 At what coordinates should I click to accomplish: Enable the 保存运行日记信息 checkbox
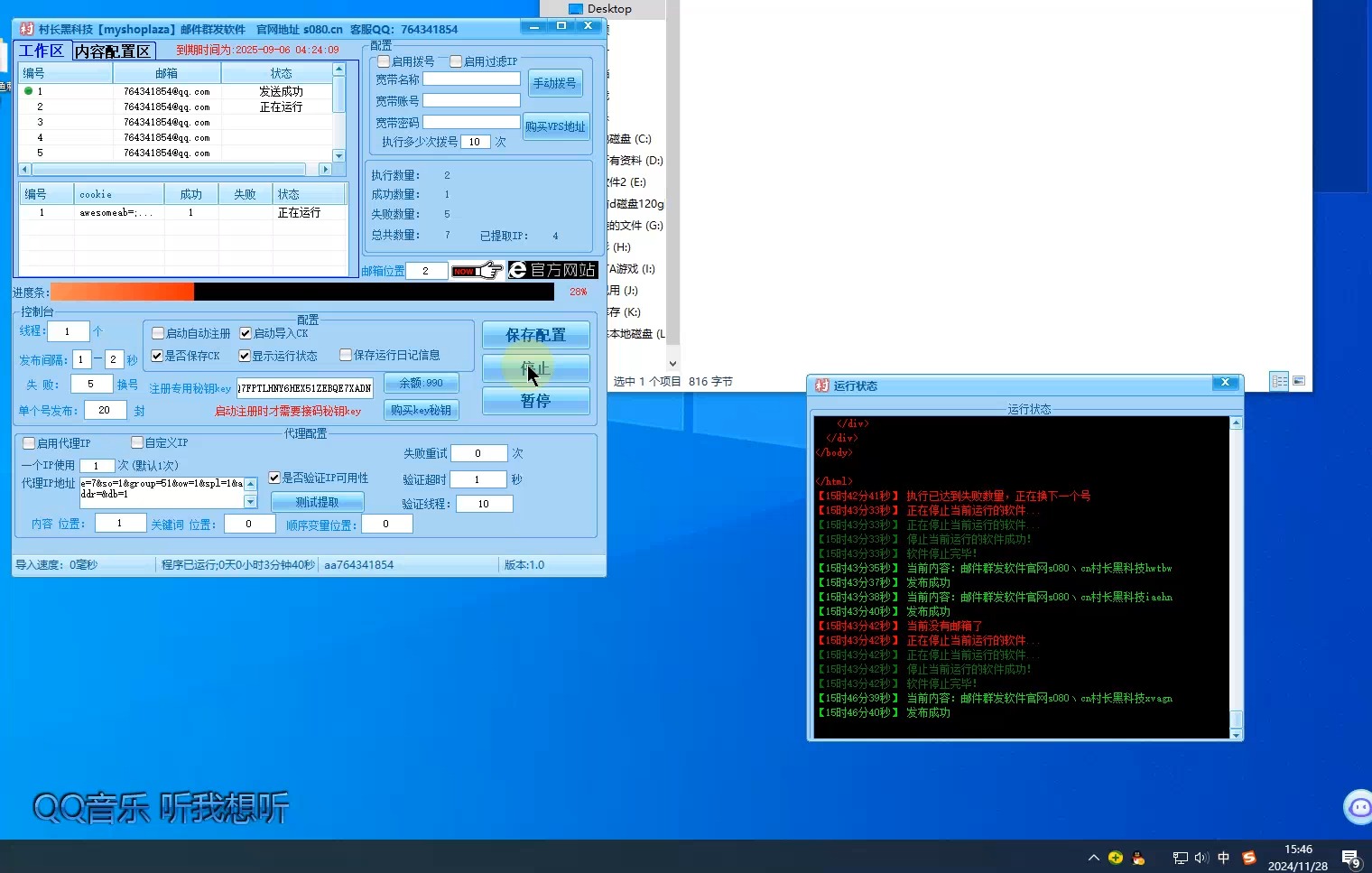[346, 355]
